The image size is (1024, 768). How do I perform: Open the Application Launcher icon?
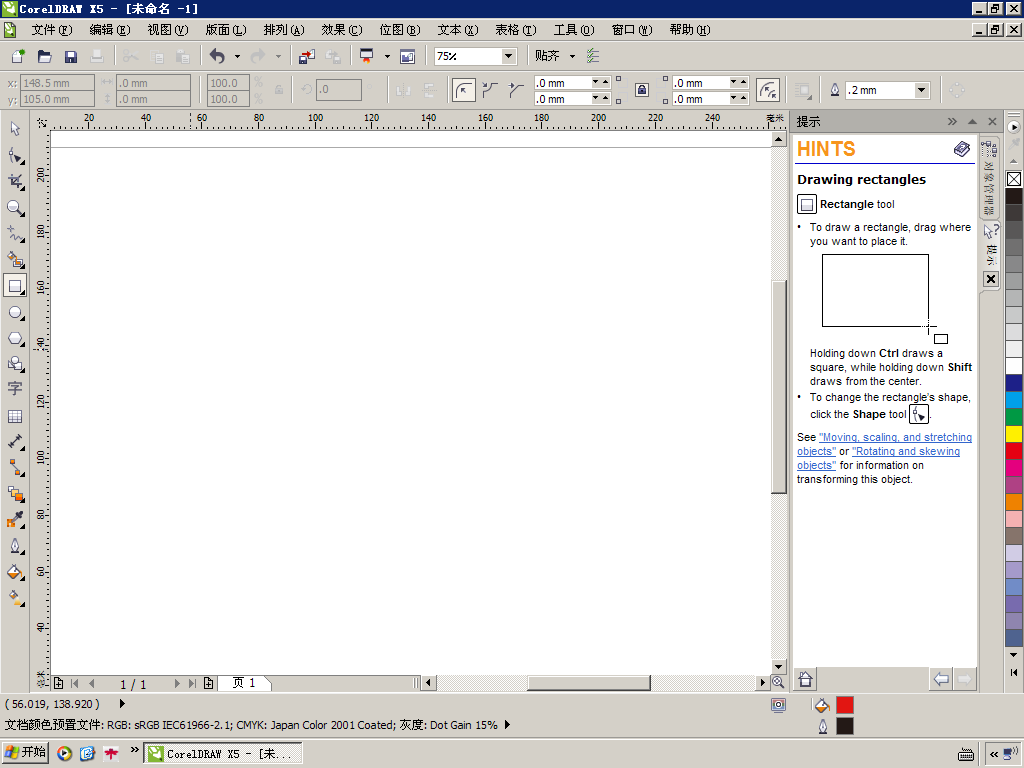pos(366,56)
